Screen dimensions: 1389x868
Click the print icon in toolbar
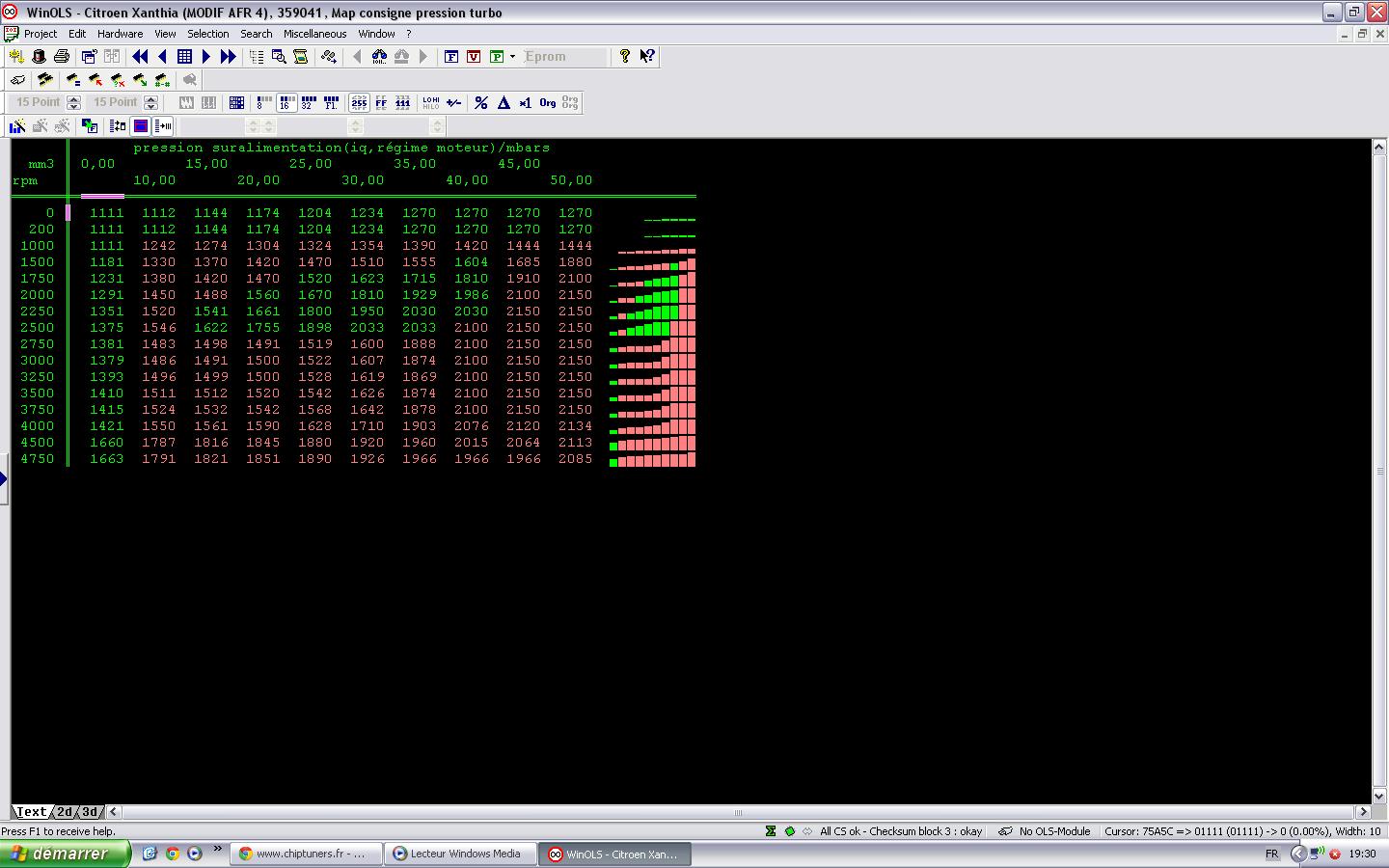pyautogui.click(x=62, y=57)
